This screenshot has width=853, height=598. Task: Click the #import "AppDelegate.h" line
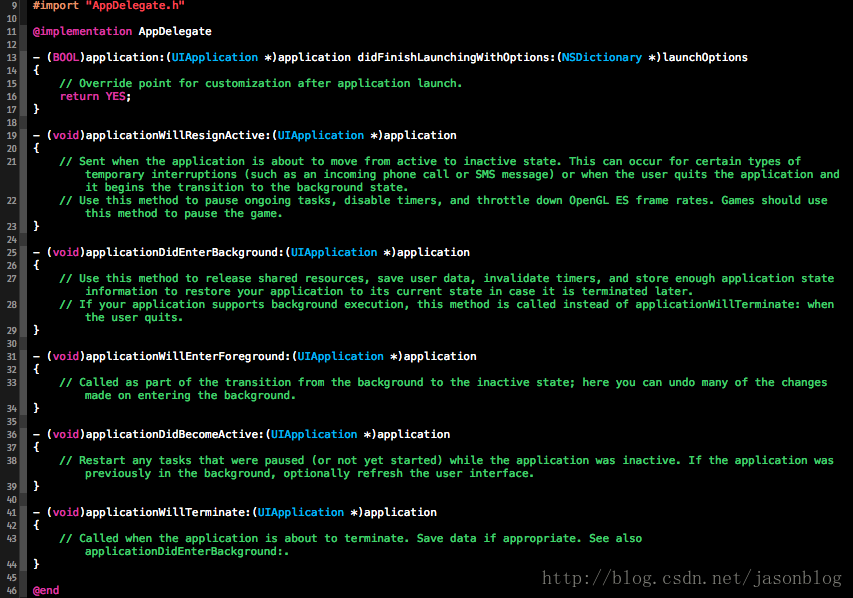point(108,6)
